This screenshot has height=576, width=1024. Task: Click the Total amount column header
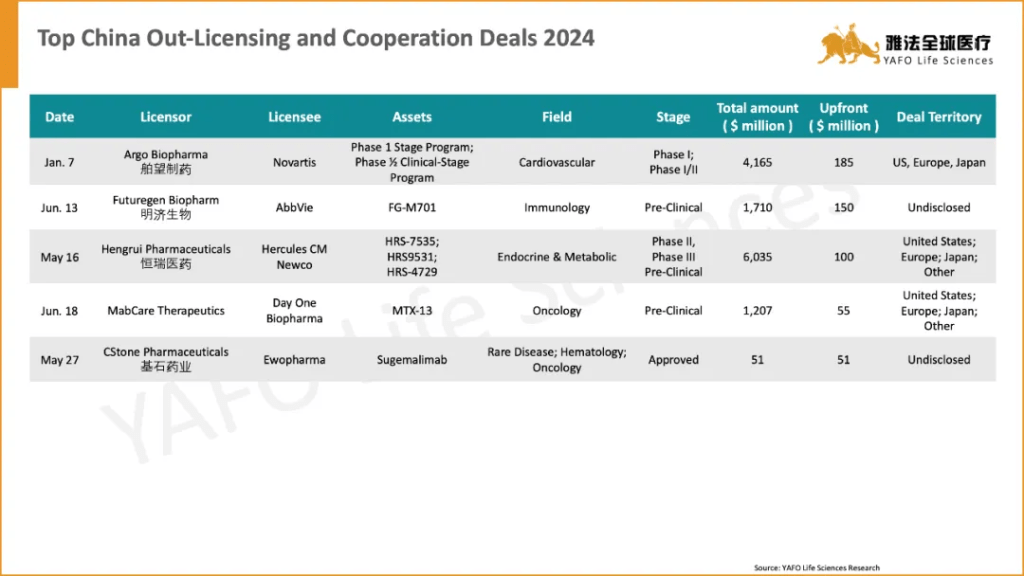click(x=758, y=117)
